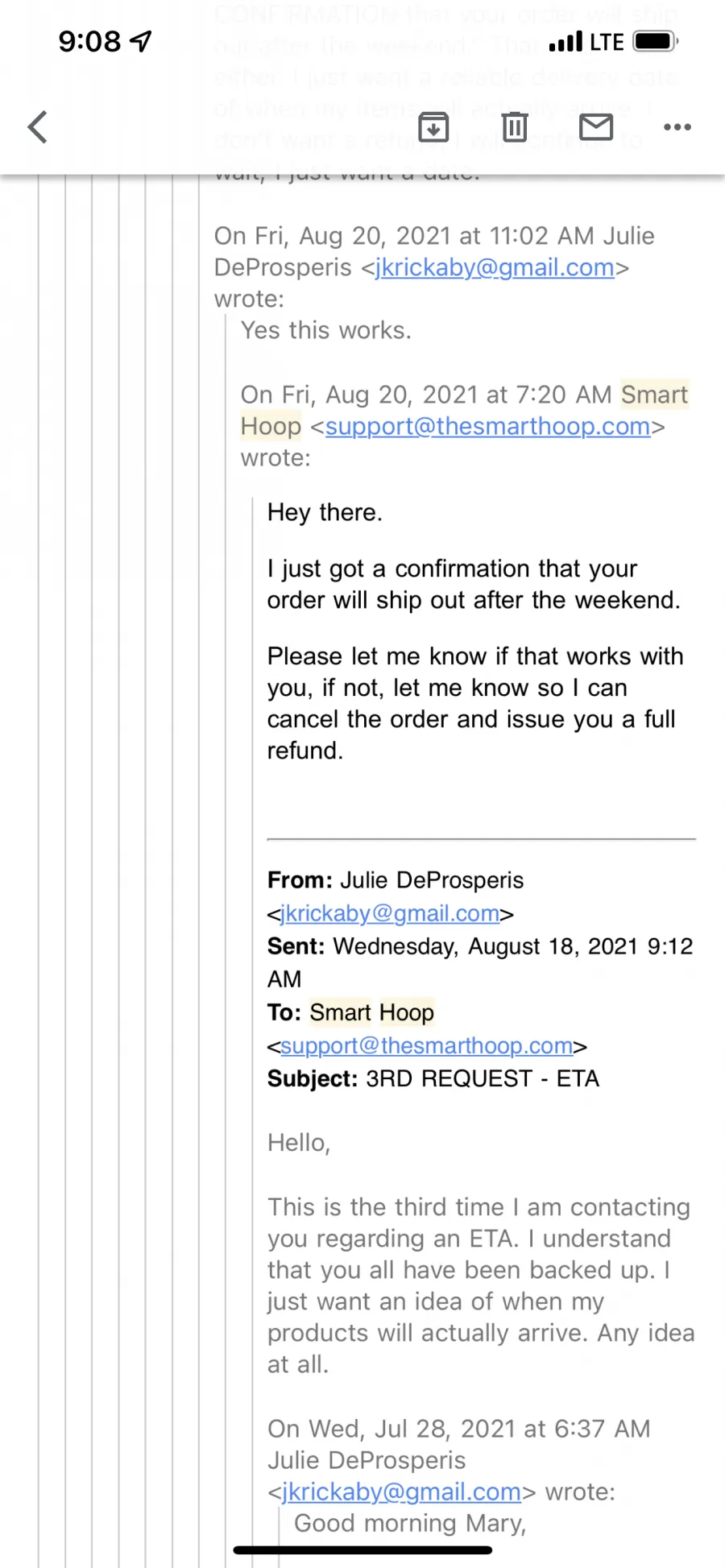
Task: Open the three-dot more options menu
Action: coord(677,126)
